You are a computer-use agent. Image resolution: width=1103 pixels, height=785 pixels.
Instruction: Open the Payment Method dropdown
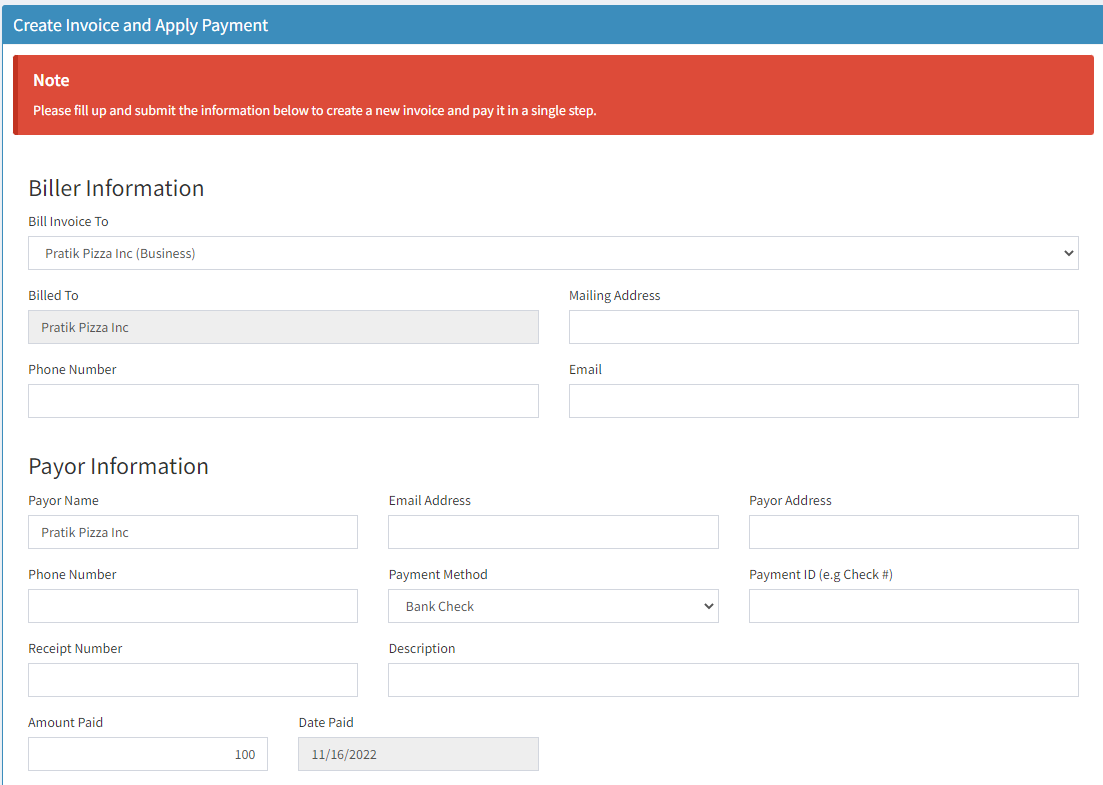click(x=553, y=606)
